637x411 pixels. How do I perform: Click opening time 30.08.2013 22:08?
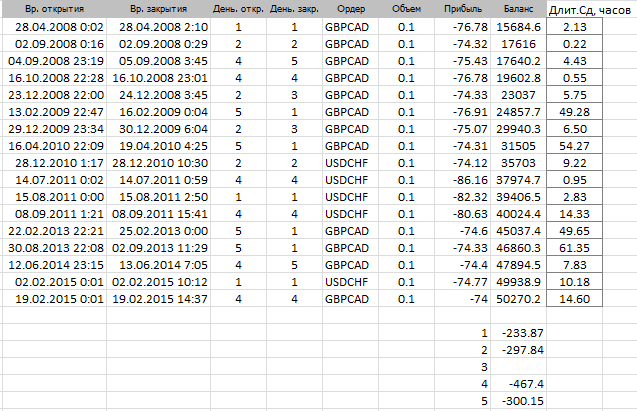(x=54, y=248)
